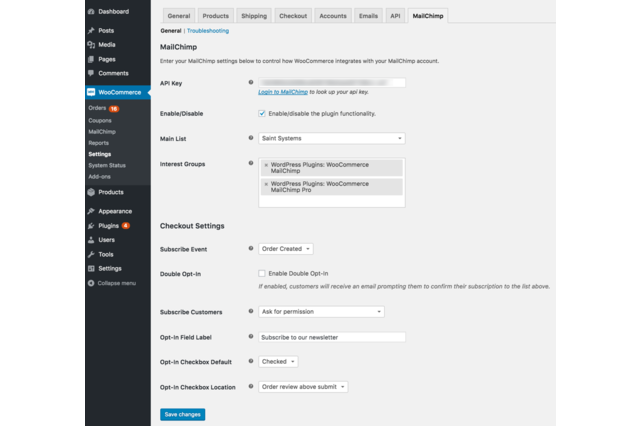
Task: Click the Dashboard gauge icon in sidebar
Action: (91, 11)
